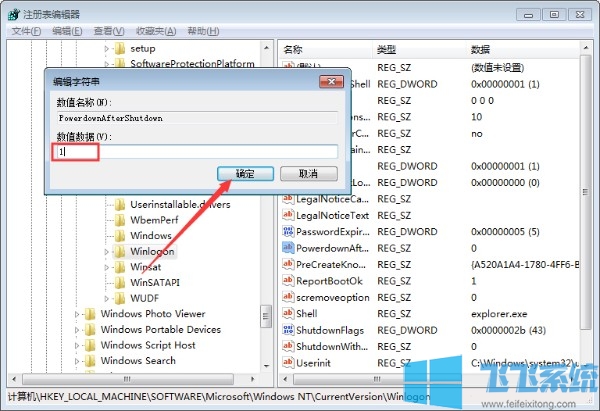Screen dimensions: 600x411
Task: Select the ReportBootOk value name
Action: coord(329,281)
